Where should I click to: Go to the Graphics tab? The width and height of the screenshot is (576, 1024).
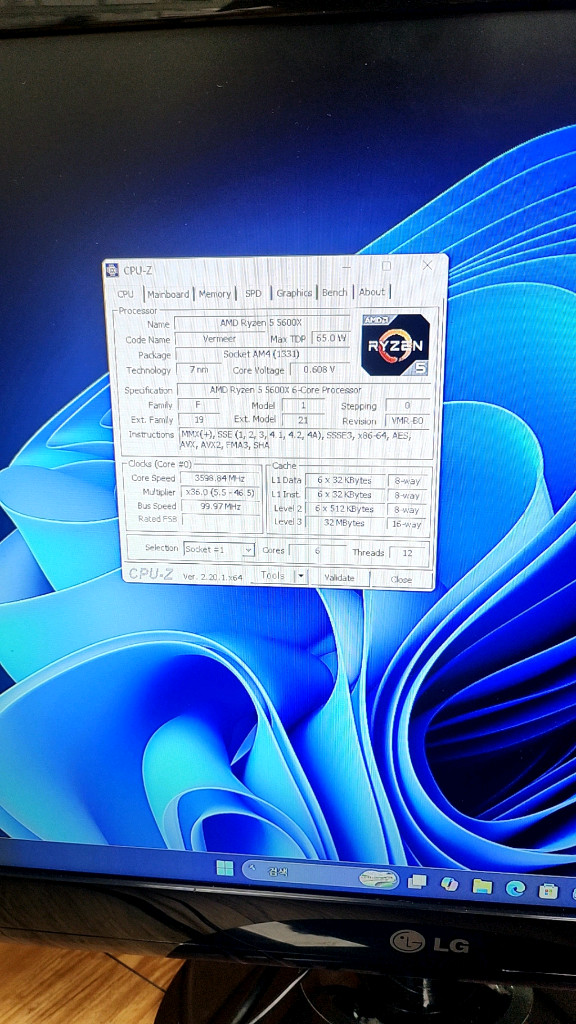[294, 293]
